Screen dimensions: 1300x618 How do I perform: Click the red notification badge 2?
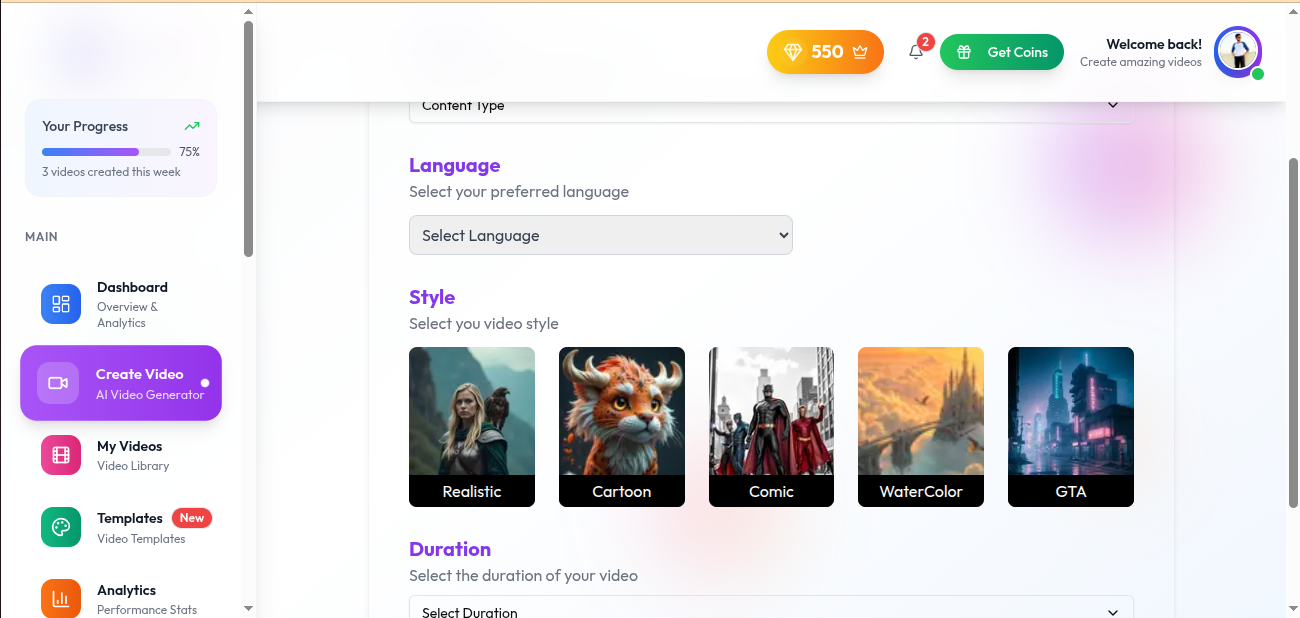tap(926, 42)
